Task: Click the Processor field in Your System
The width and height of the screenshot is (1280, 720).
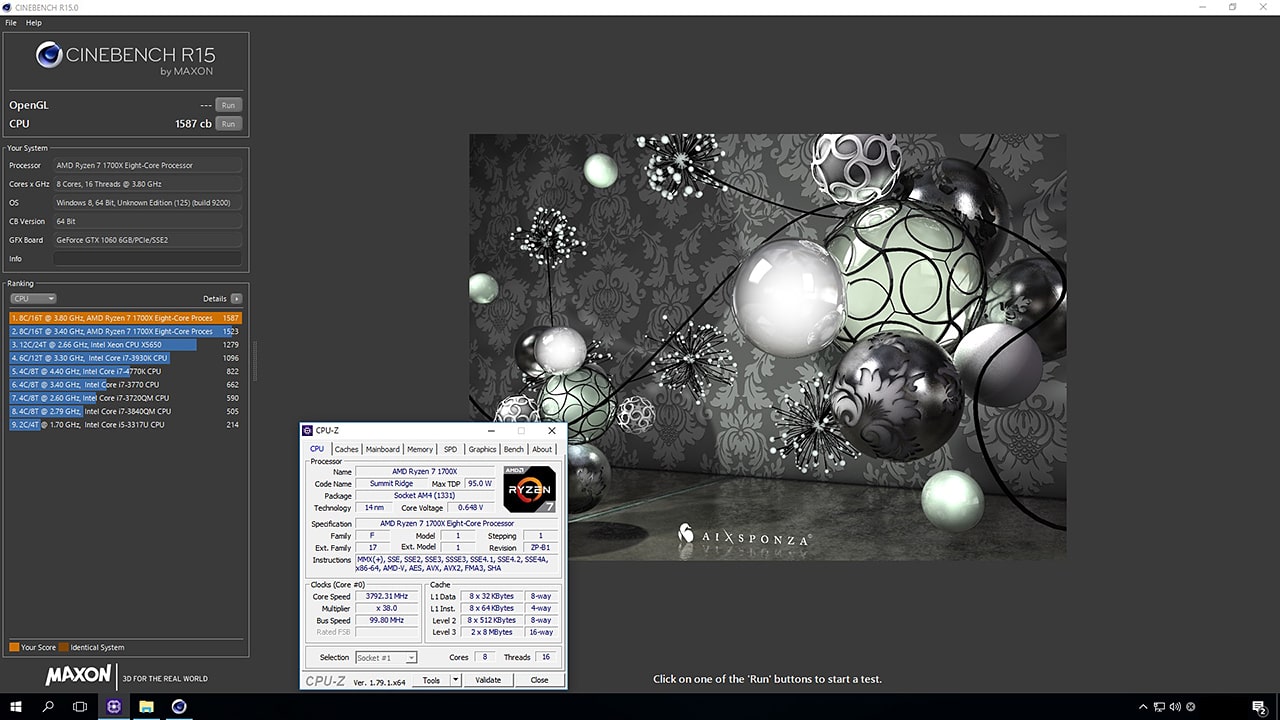Action: (148, 165)
